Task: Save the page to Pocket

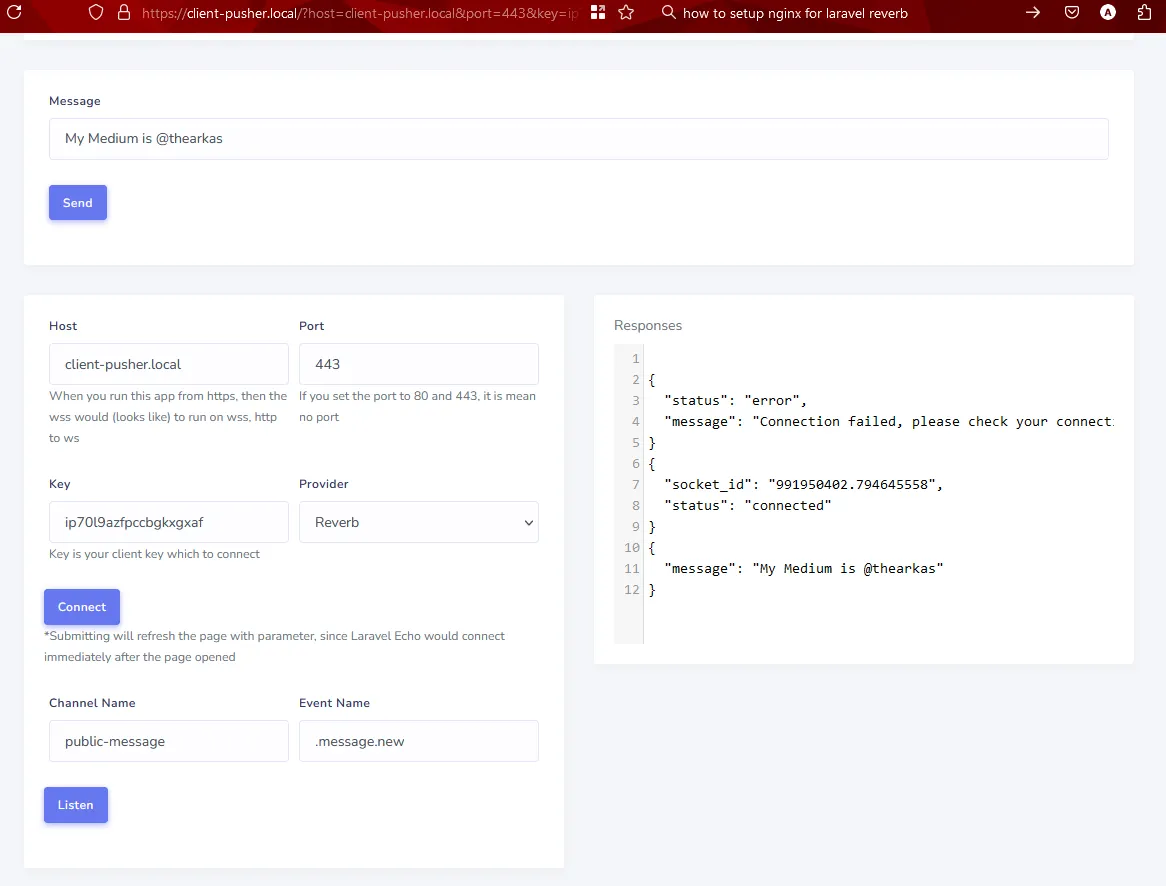Action: tap(1072, 12)
